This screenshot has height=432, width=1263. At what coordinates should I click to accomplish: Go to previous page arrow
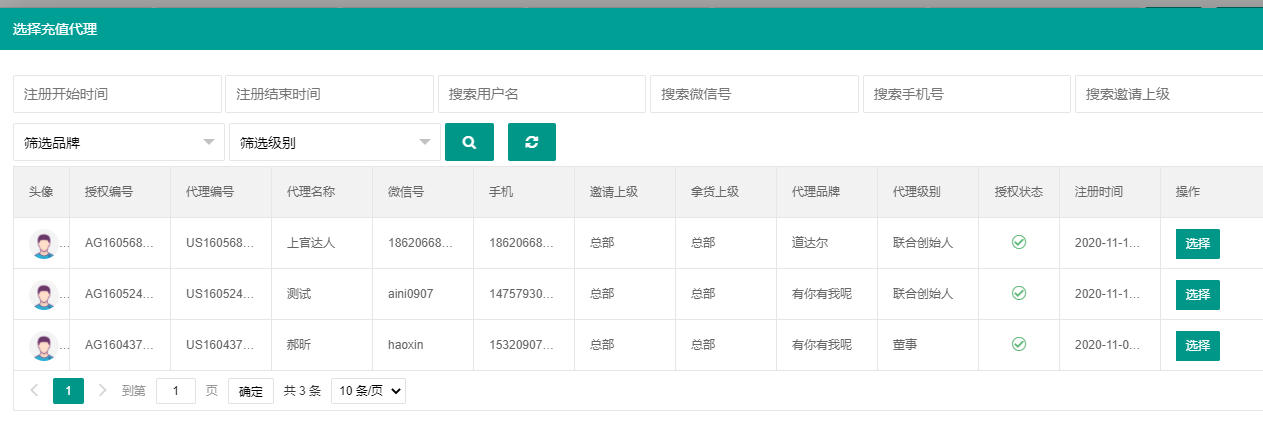[34, 391]
